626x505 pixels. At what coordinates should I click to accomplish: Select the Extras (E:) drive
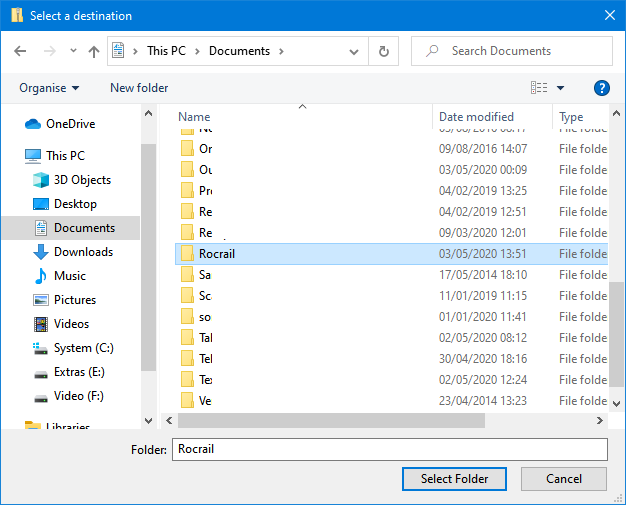79,372
